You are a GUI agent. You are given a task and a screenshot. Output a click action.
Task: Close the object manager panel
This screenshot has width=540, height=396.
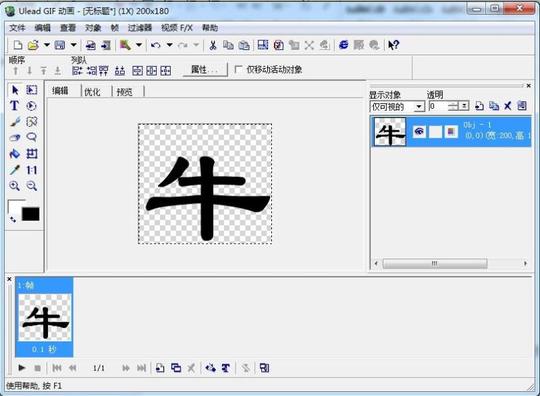coord(529,85)
